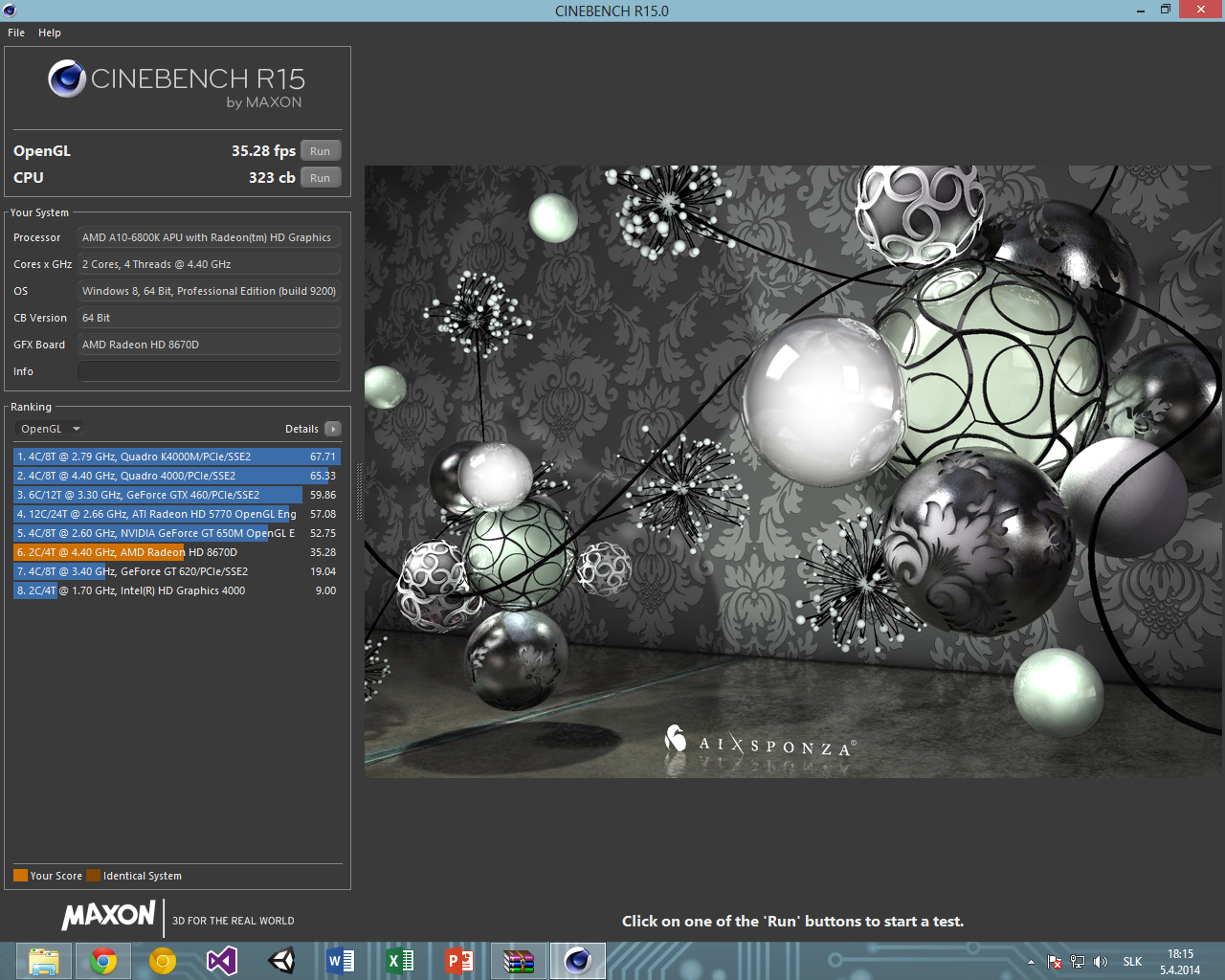Click the MAXON logo at bottom
This screenshot has height=980, width=1225.
(x=108, y=916)
